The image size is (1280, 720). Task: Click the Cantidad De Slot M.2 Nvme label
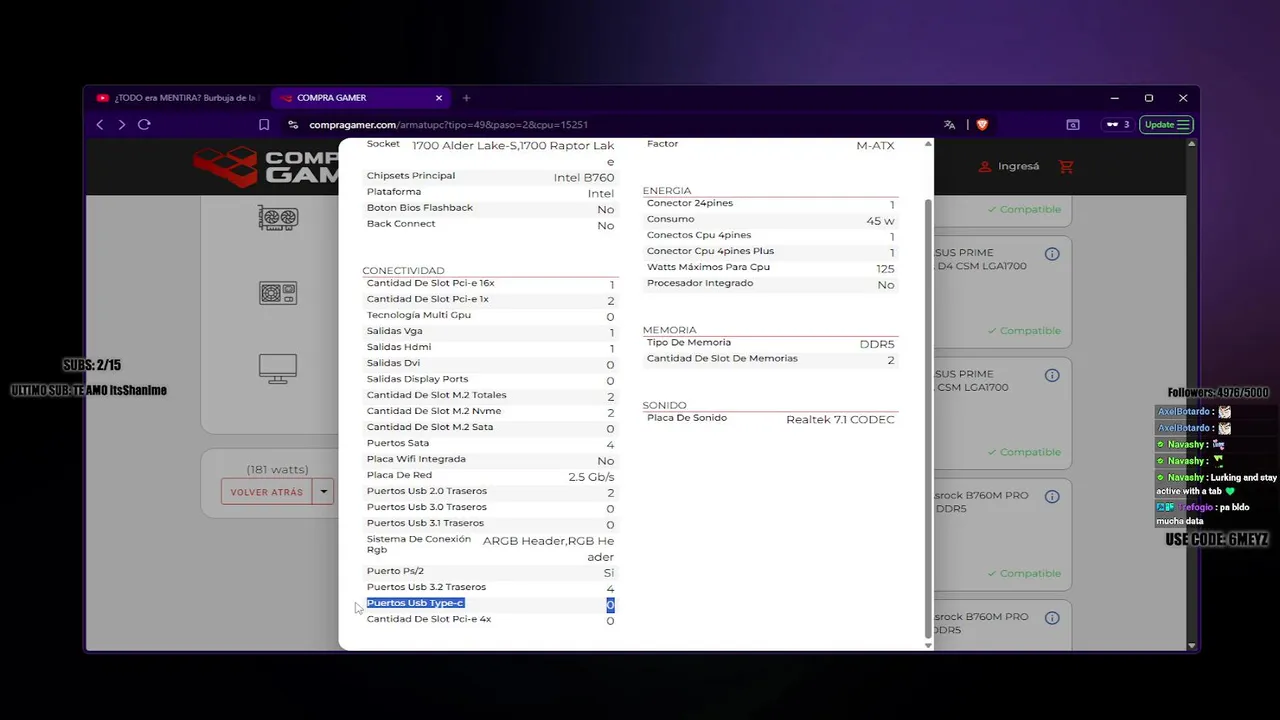pos(434,411)
